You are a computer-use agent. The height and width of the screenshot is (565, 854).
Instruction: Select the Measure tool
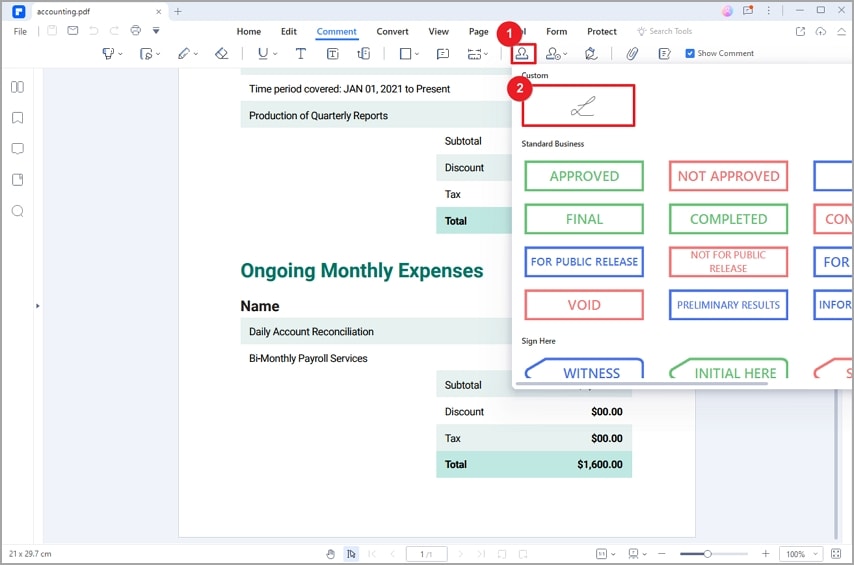click(x=474, y=53)
